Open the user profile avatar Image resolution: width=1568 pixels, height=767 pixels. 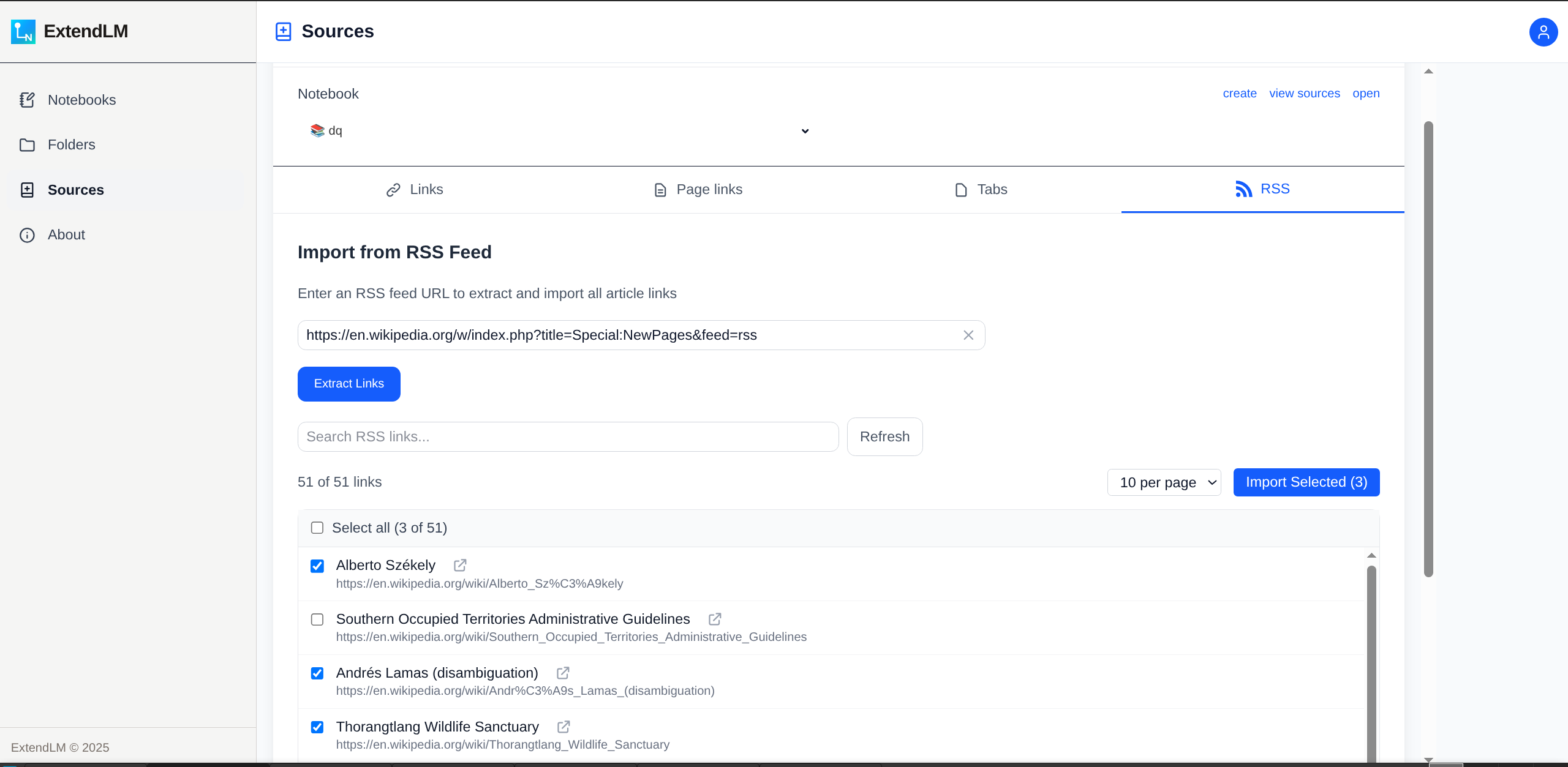click(1543, 32)
